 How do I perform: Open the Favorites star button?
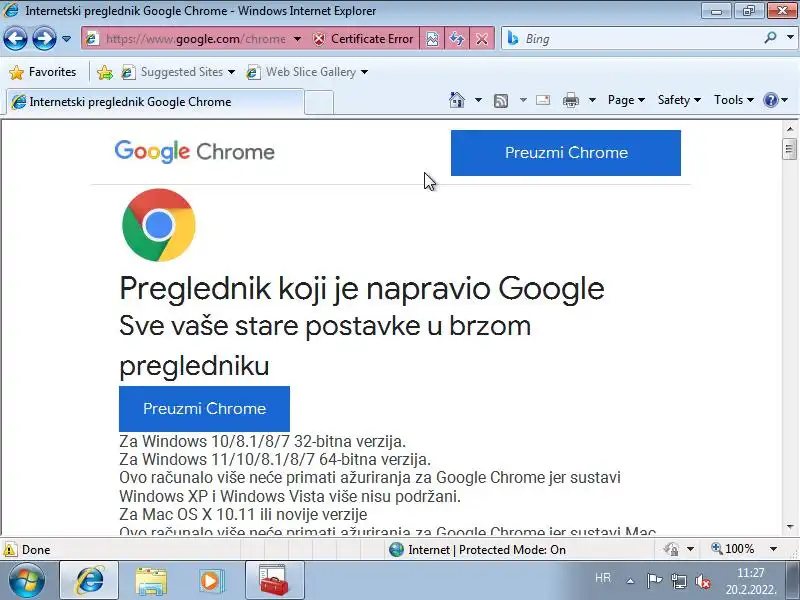pos(43,72)
